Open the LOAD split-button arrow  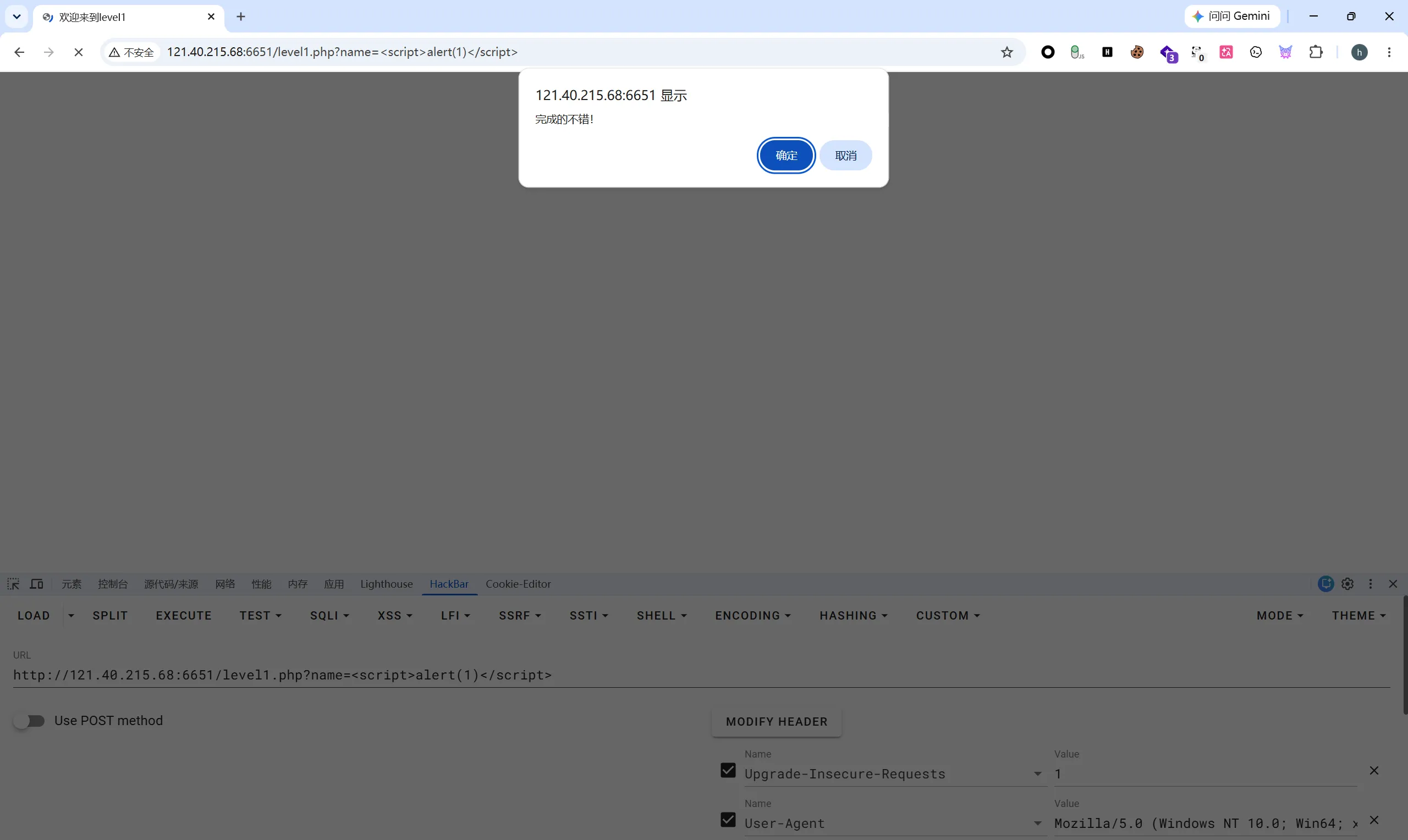71,615
